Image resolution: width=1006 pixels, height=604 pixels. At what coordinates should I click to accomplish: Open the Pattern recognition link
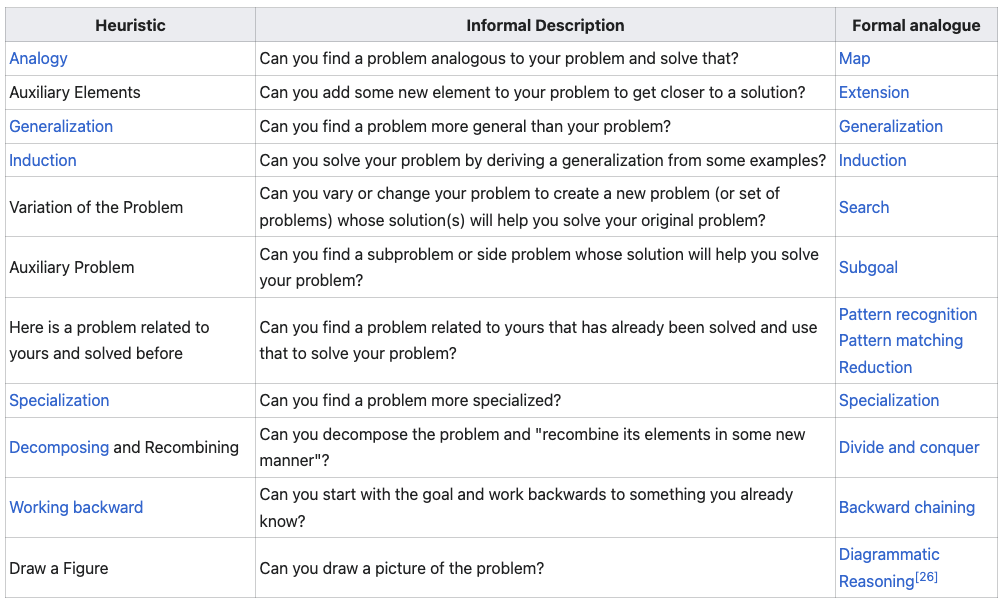pos(908,314)
